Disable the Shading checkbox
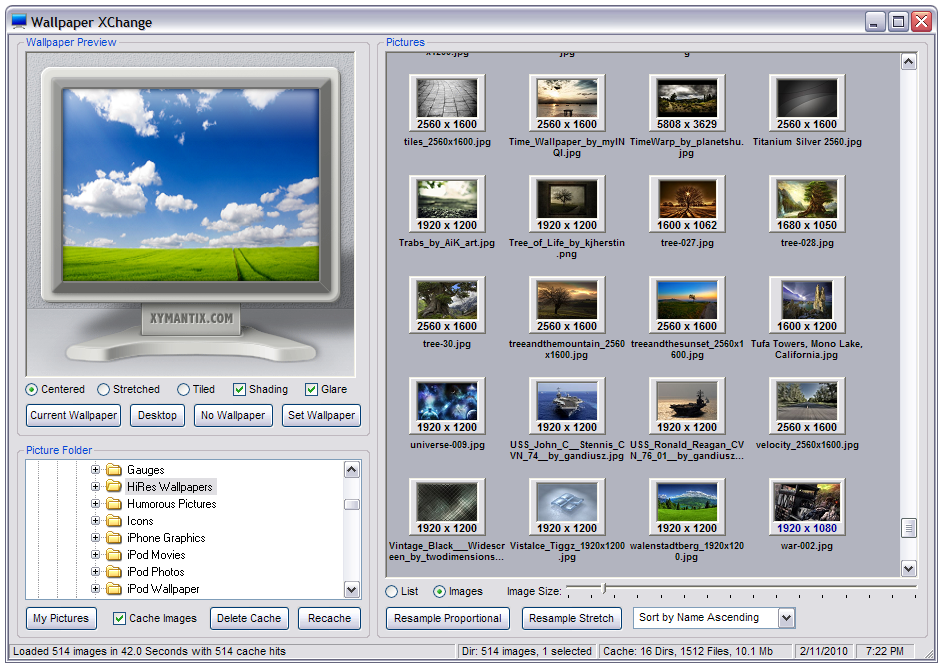Viewport: 943px width, 668px height. click(240, 390)
